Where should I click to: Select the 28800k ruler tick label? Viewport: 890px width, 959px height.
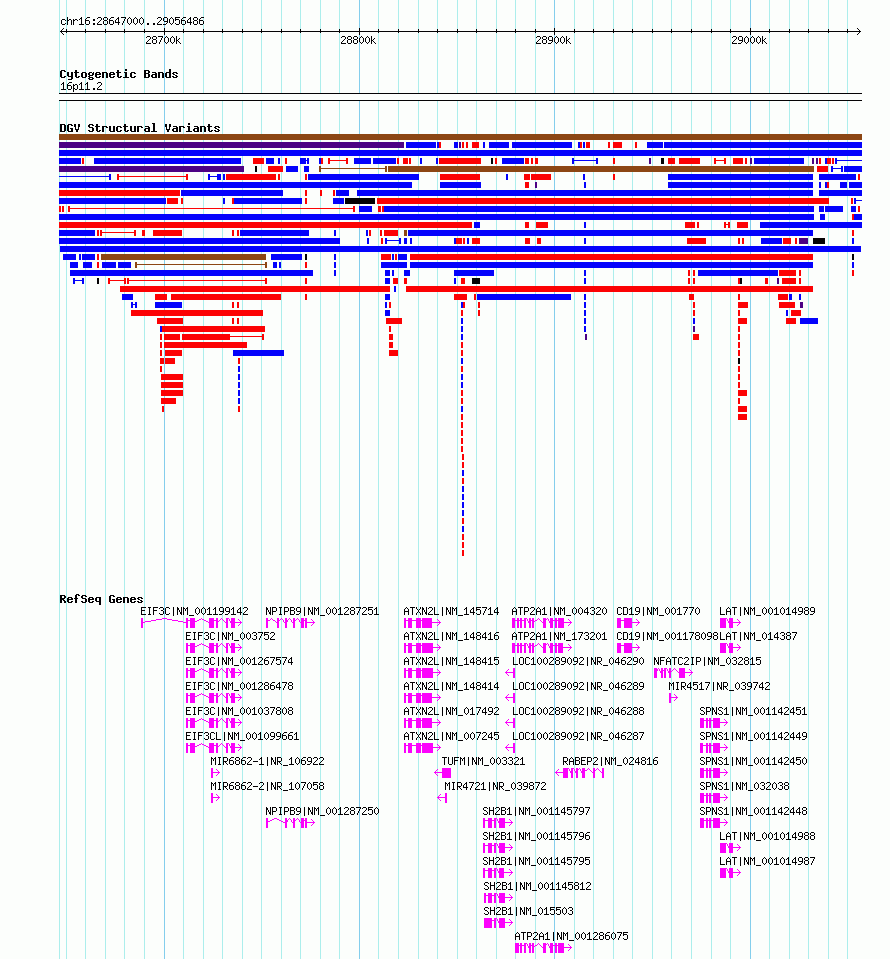pyautogui.click(x=358, y=40)
